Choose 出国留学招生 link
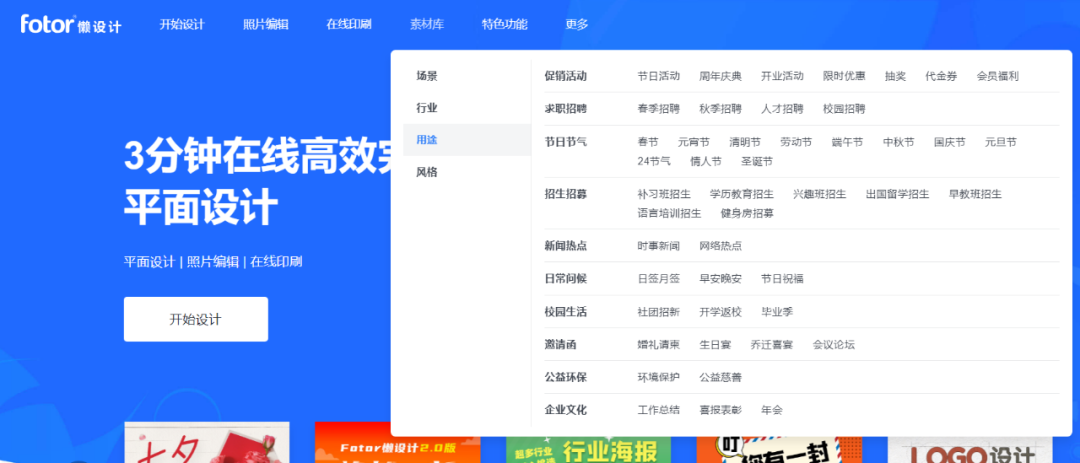 click(x=897, y=194)
